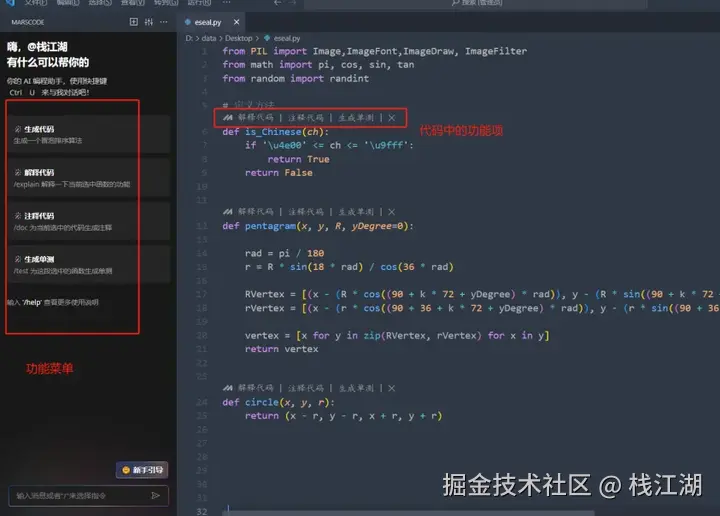Click the def is_Chinese(ch) line

click(x=276, y=132)
